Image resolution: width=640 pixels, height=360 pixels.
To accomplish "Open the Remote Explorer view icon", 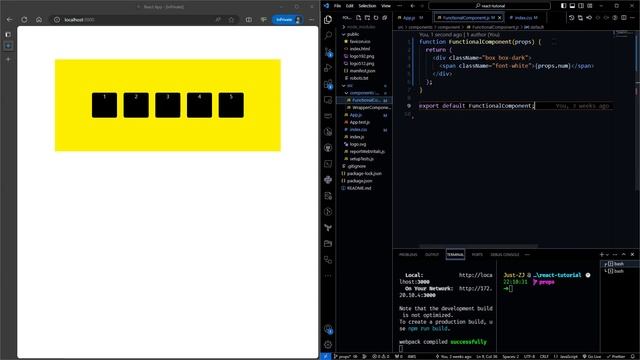I will coord(328,100).
